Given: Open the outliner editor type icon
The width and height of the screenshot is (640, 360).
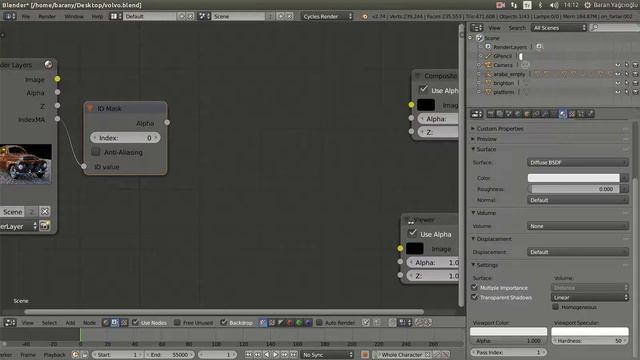Looking at the screenshot, I should (476, 28).
